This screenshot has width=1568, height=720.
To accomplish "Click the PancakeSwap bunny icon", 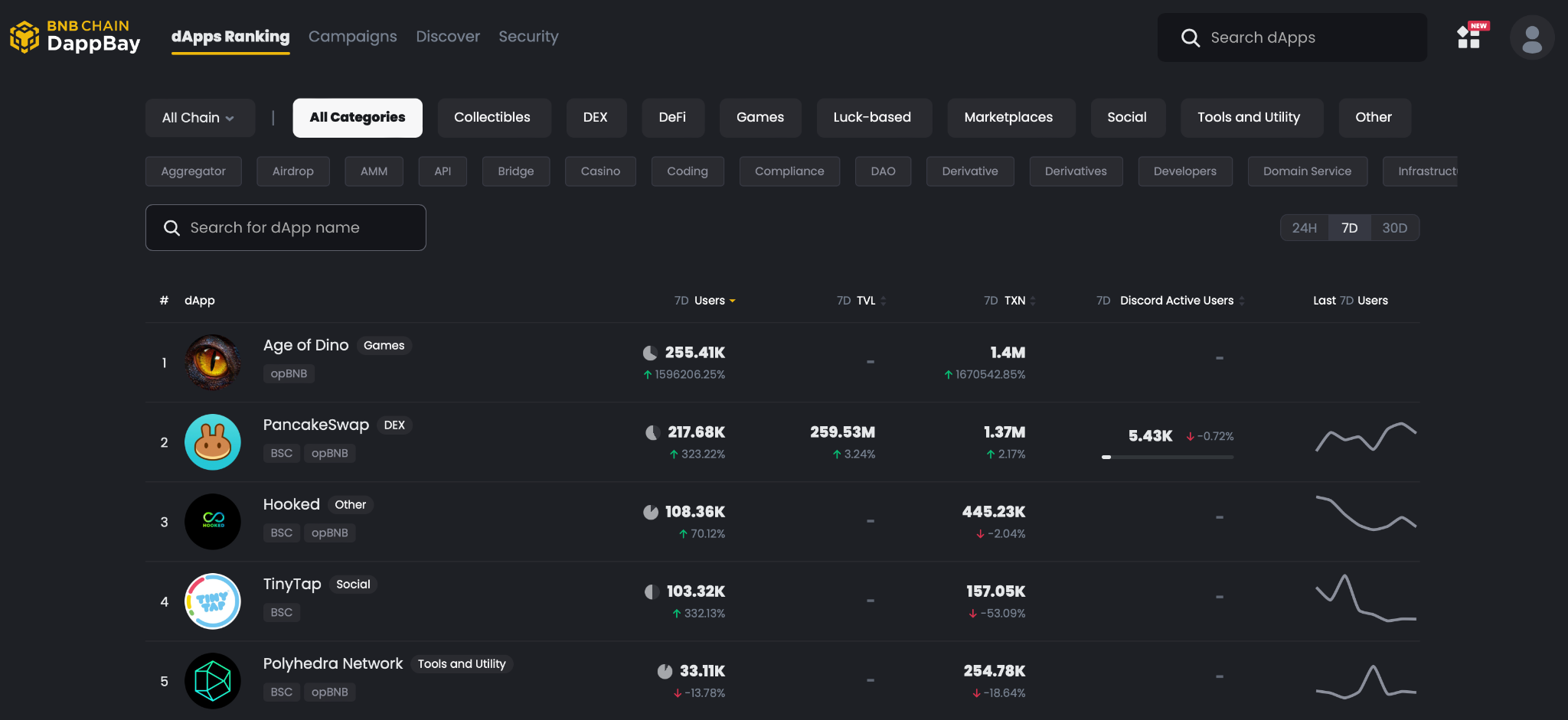I will click(x=213, y=442).
